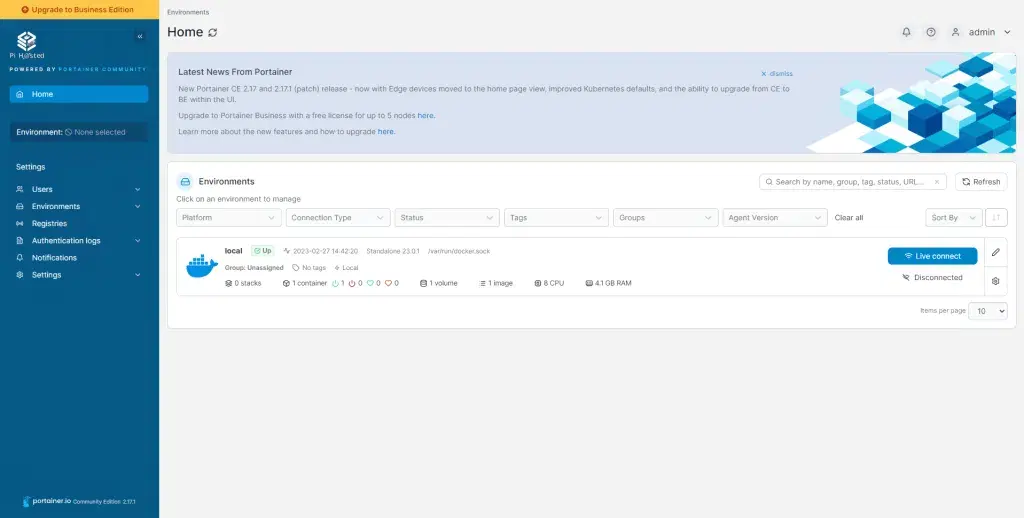Open the Sort By dropdown
The width and height of the screenshot is (1024, 518).
tap(953, 218)
